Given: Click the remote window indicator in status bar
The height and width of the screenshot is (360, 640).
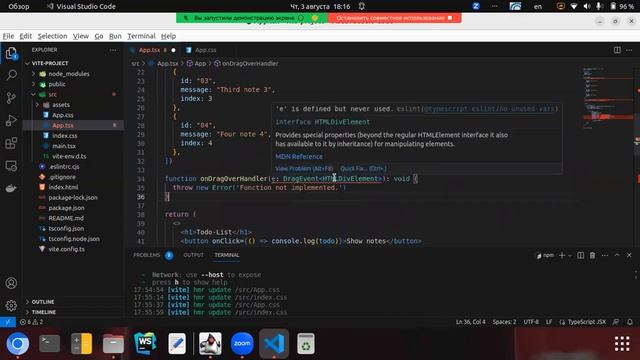Looking at the screenshot, I should click(x=8, y=322).
